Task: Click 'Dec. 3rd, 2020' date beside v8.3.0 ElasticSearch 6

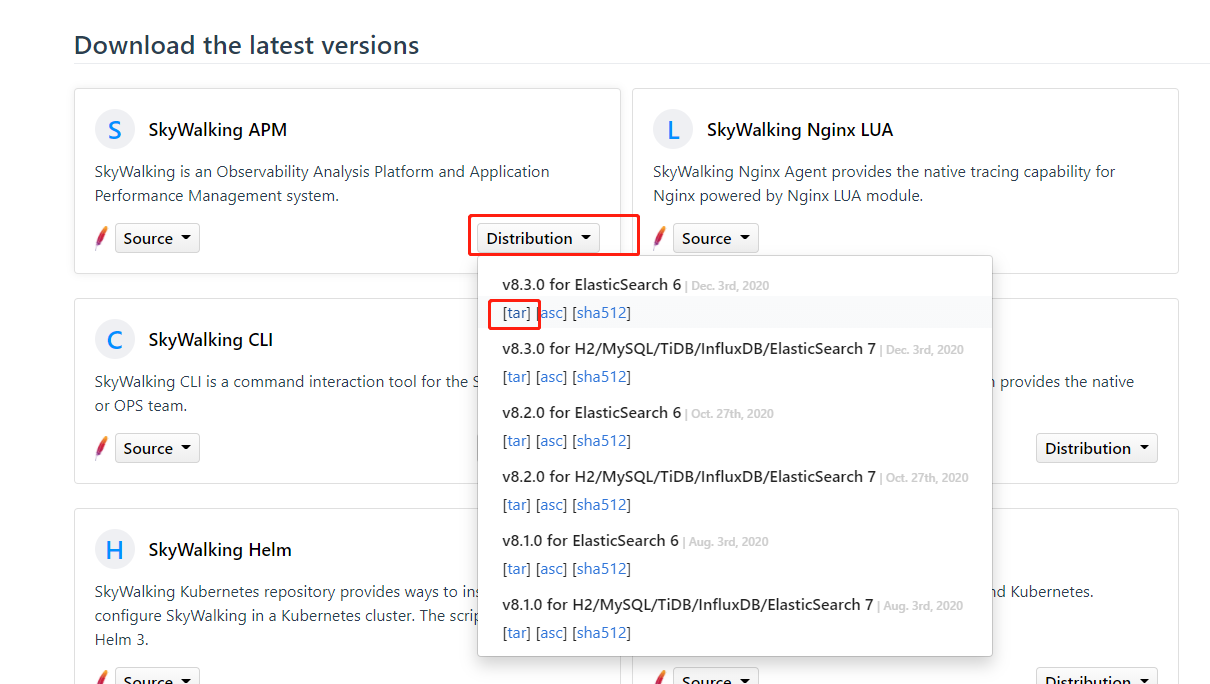Action: click(x=730, y=286)
